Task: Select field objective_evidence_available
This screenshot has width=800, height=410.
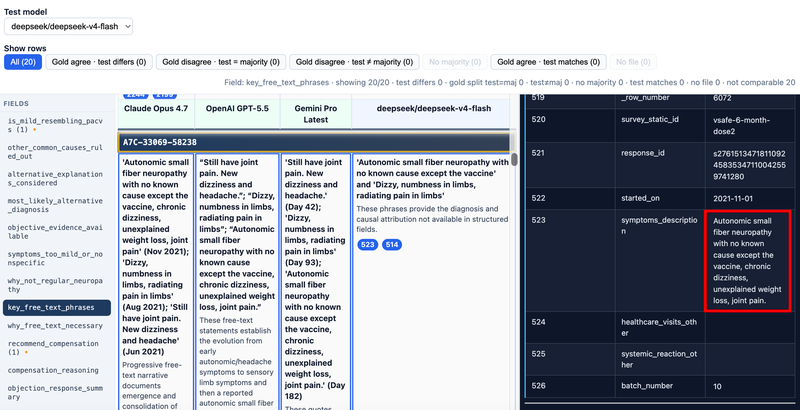Action: pos(55,231)
